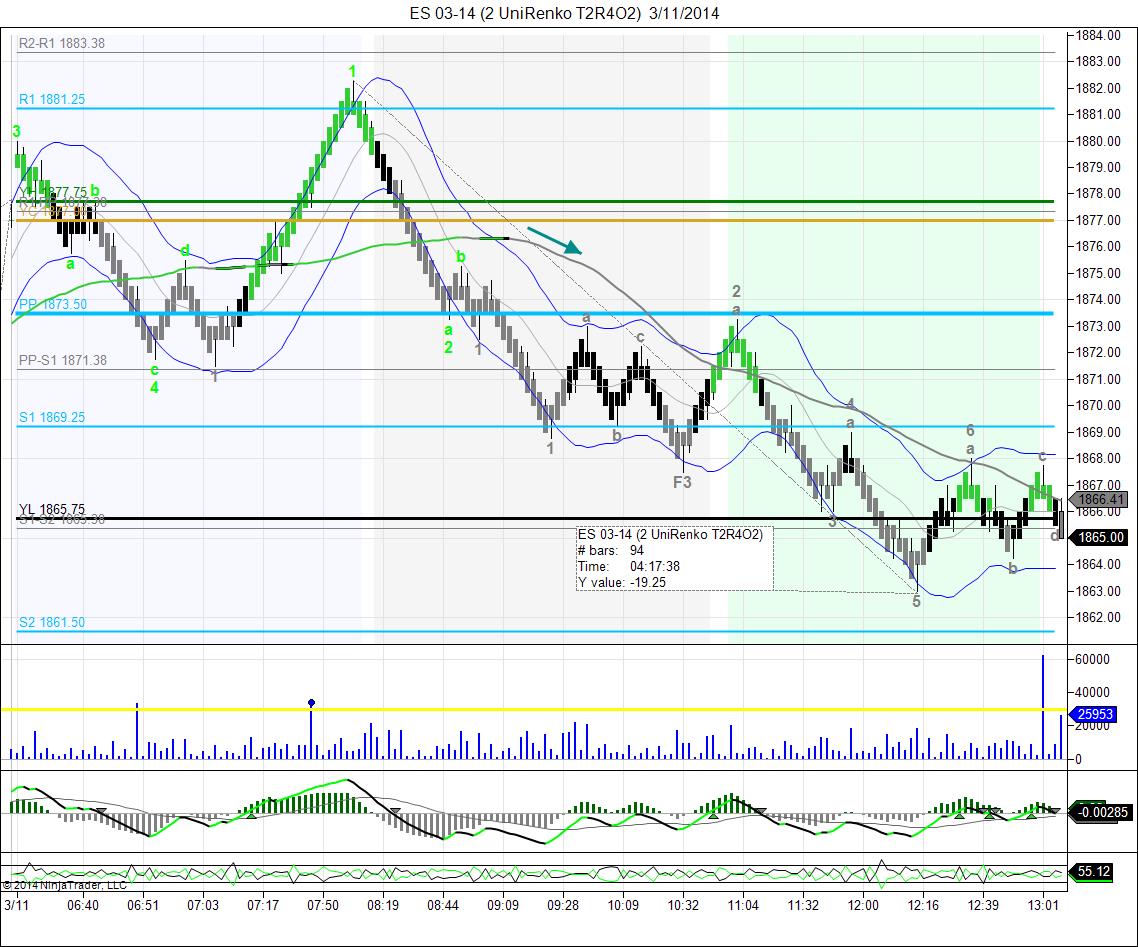Click the -0.00285 indicator value marker
The width and height of the screenshot is (1138, 947).
coord(1100,811)
